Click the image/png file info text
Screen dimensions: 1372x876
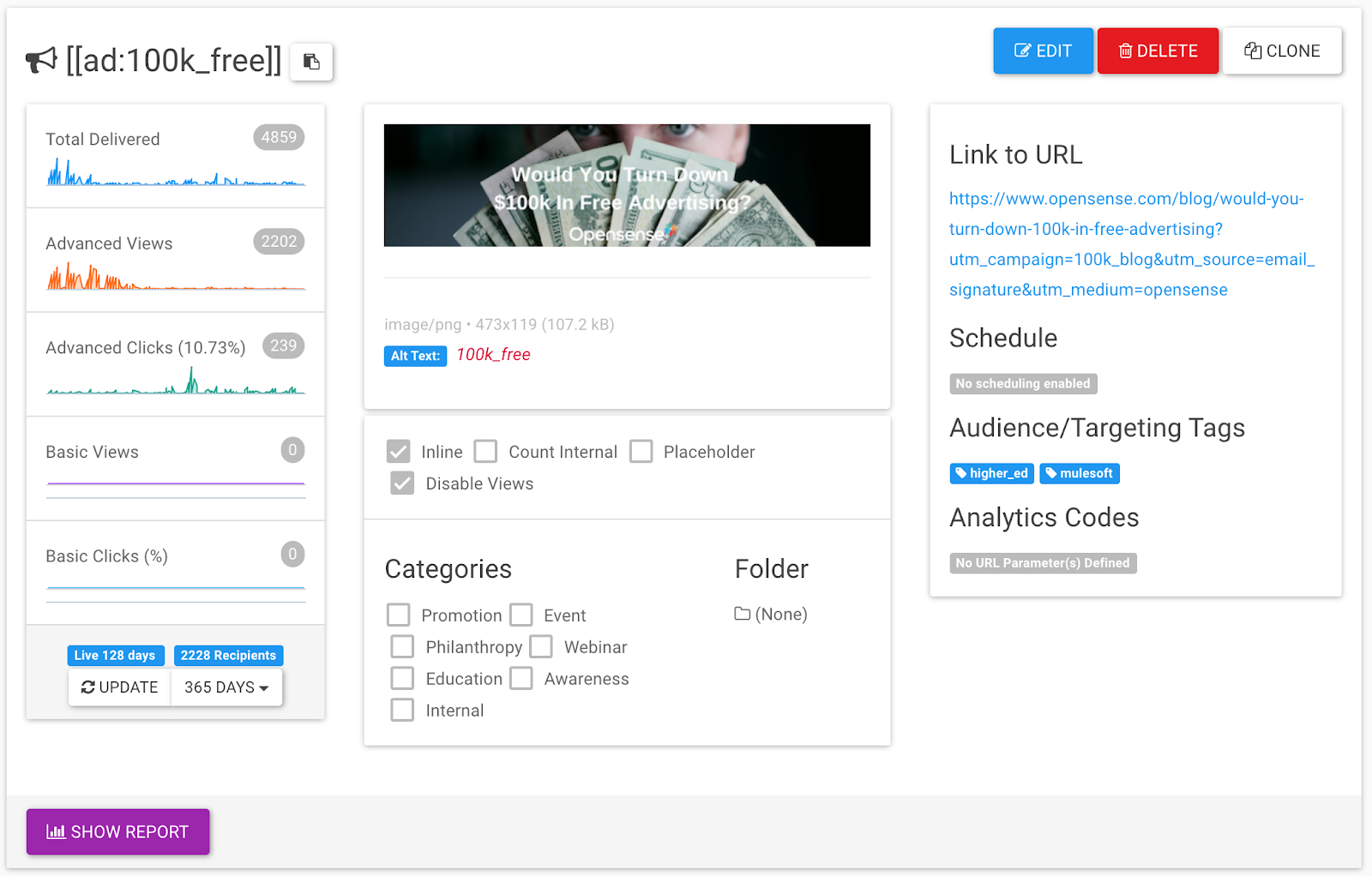(499, 325)
